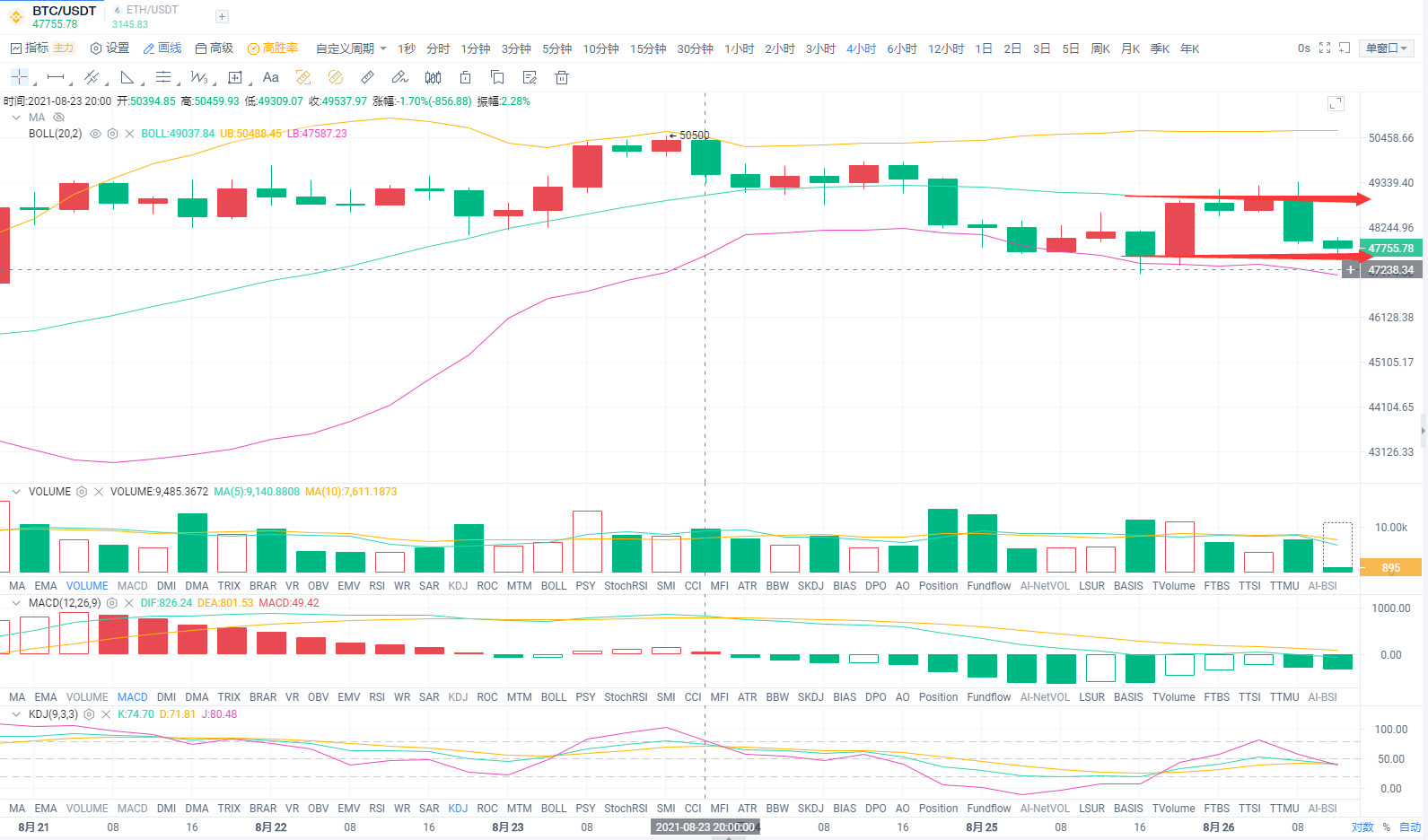The image size is (1428, 840).
Task: Toggle 对数 logarithmic scale
Action: (1362, 827)
